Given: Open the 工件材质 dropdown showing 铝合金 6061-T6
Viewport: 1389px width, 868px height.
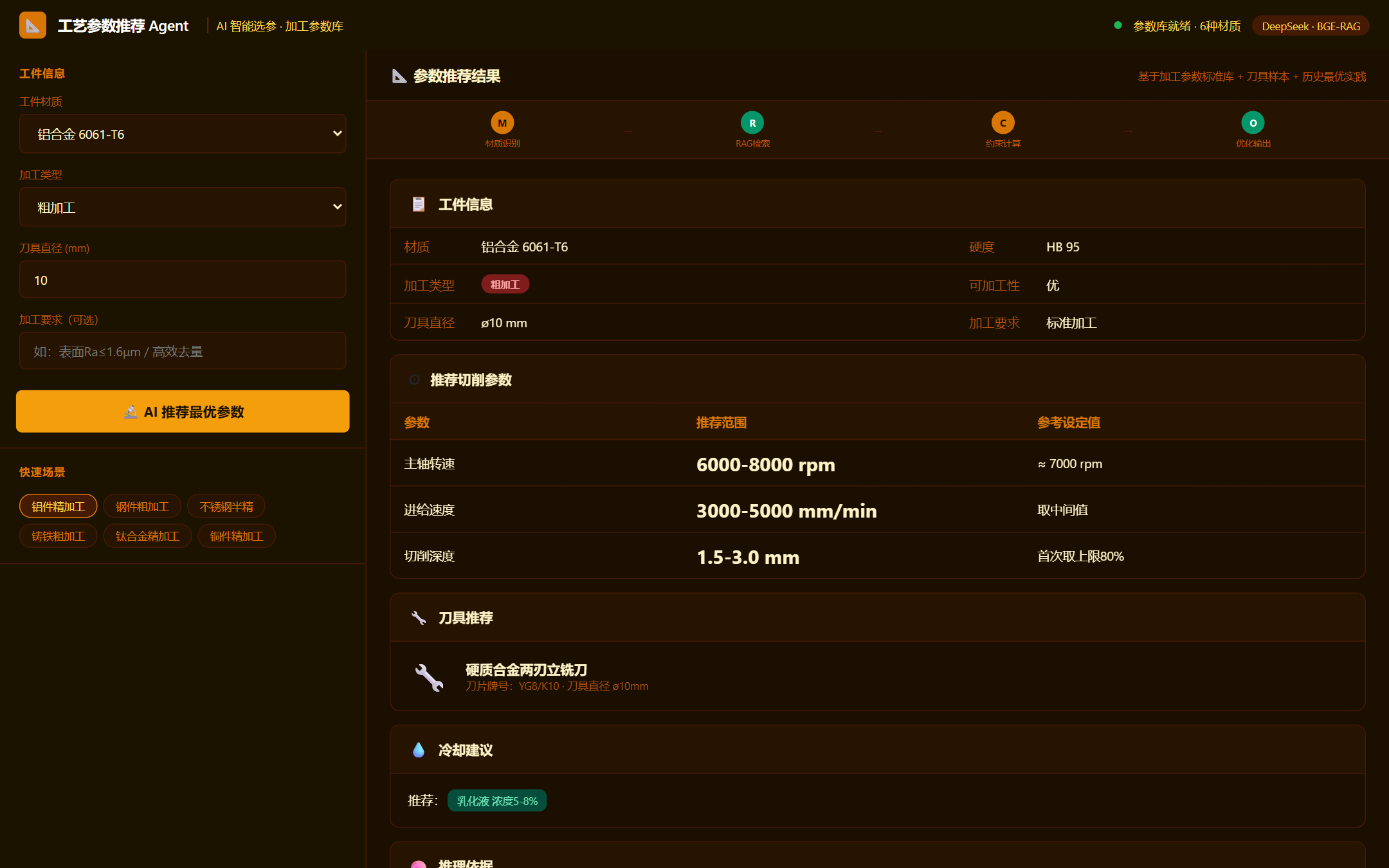Looking at the screenshot, I should tap(183, 134).
